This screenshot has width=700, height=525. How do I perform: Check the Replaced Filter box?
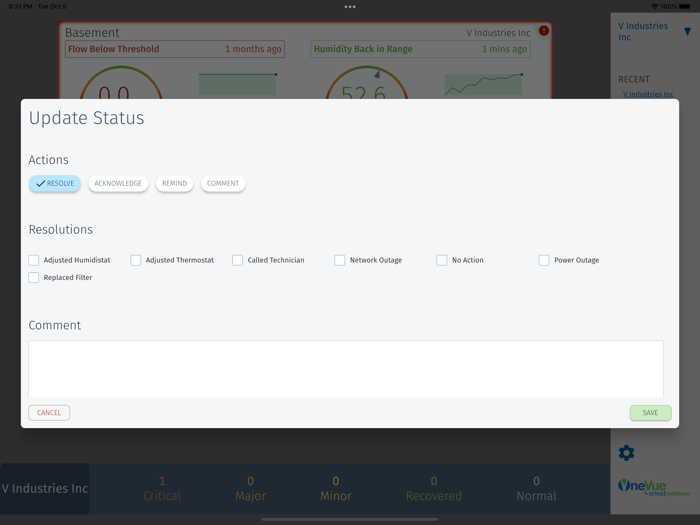click(x=33, y=278)
